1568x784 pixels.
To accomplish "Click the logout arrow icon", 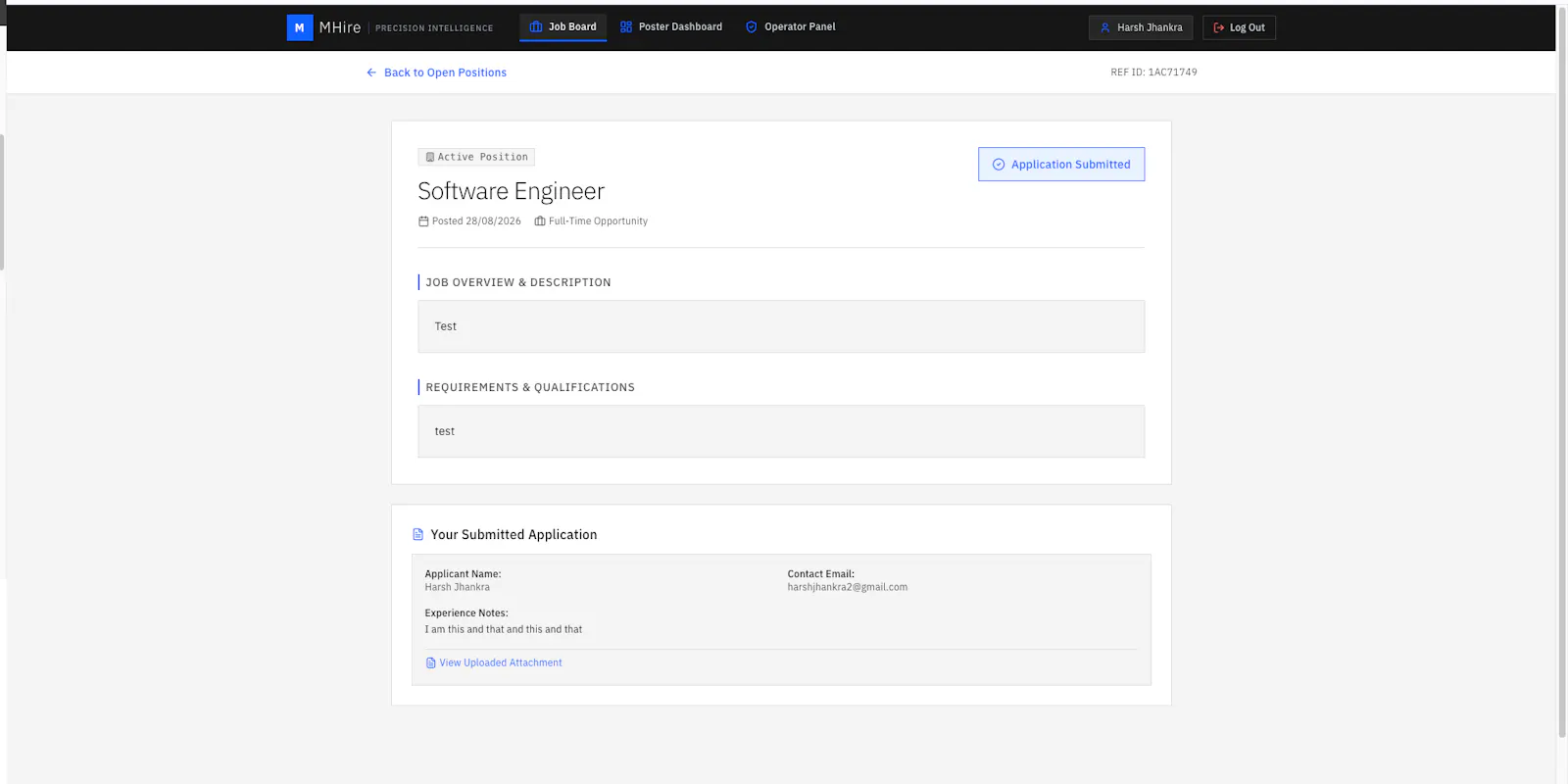I will [1219, 27].
